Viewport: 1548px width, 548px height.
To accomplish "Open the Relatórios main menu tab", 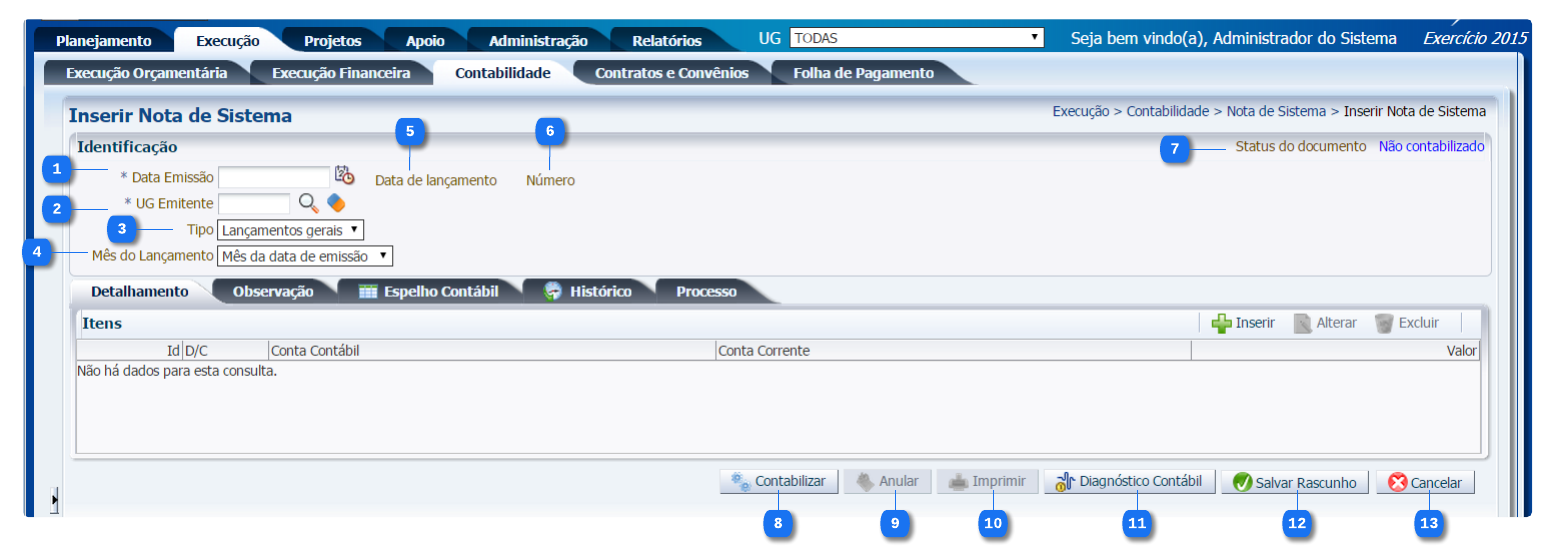I will [666, 41].
